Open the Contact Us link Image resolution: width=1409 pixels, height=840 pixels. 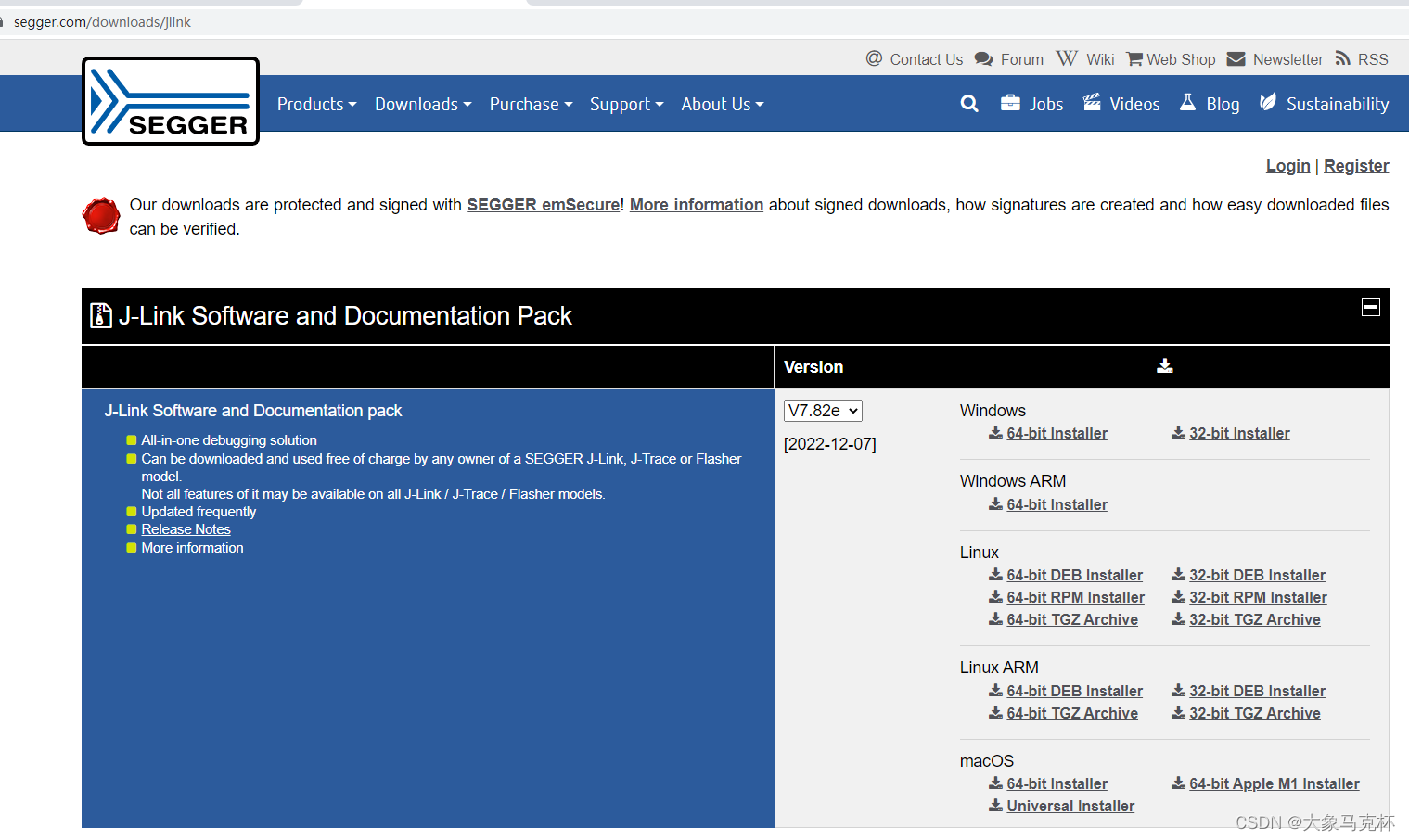coord(926,59)
